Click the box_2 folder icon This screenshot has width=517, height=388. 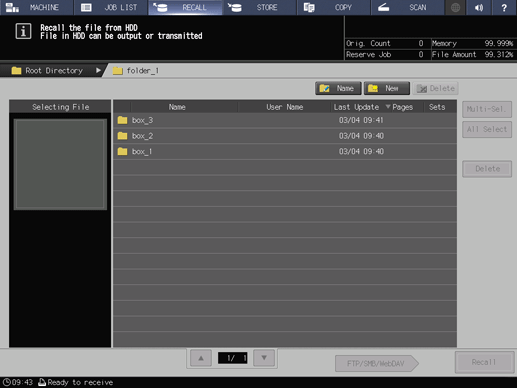[122, 136]
